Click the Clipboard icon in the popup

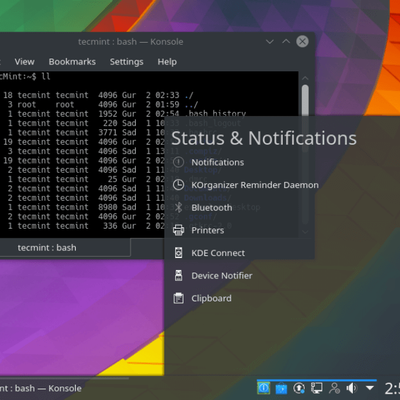pyautogui.click(x=179, y=298)
